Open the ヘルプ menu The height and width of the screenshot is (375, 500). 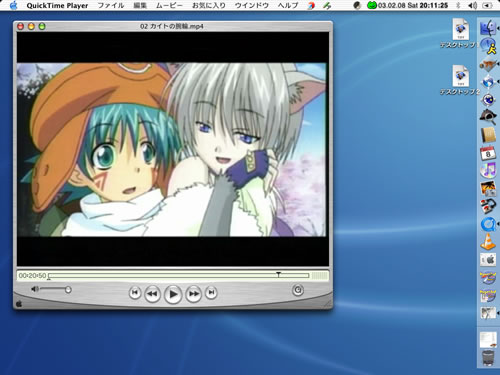pyautogui.click(x=288, y=6)
